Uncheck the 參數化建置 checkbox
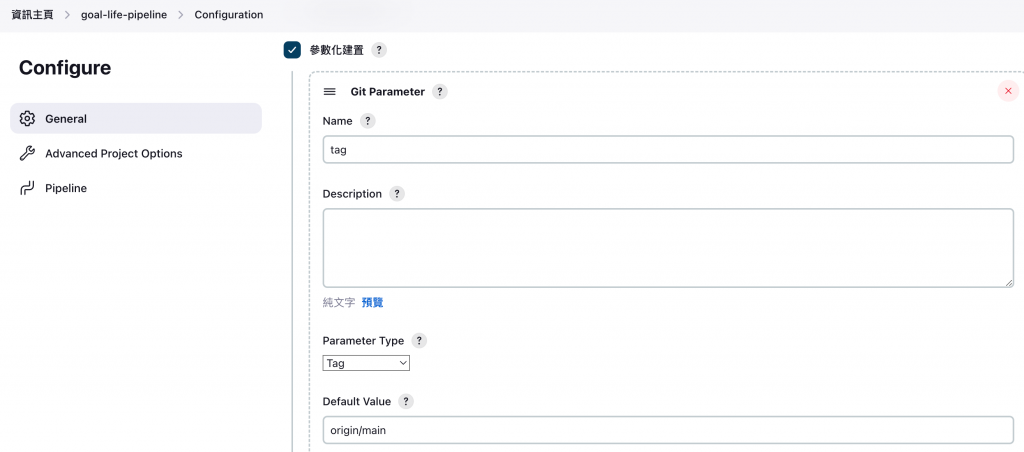The image size is (1024, 452). click(292, 50)
